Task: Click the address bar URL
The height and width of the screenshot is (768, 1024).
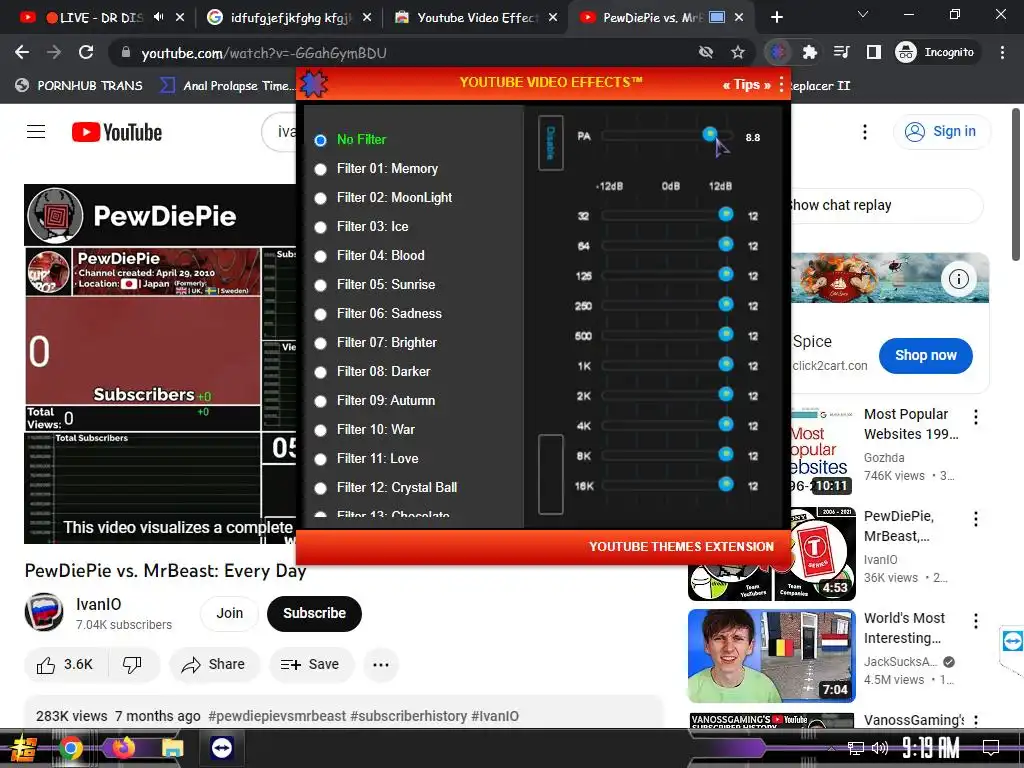Action: pyautogui.click(x=264, y=53)
